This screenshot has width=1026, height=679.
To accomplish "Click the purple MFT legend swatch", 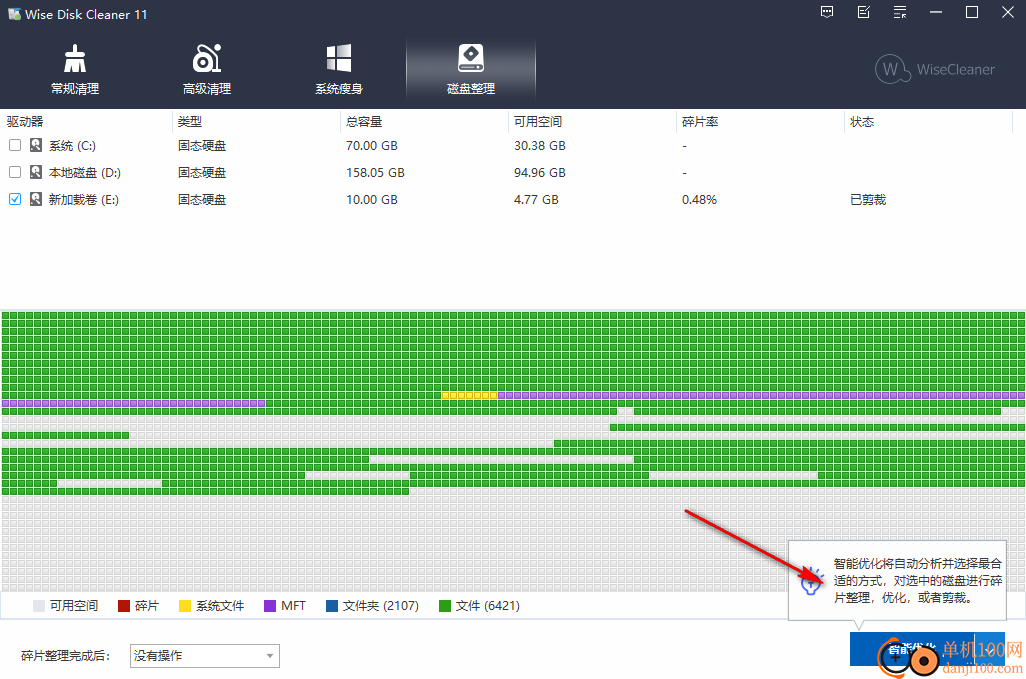I will tap(270, 606).
